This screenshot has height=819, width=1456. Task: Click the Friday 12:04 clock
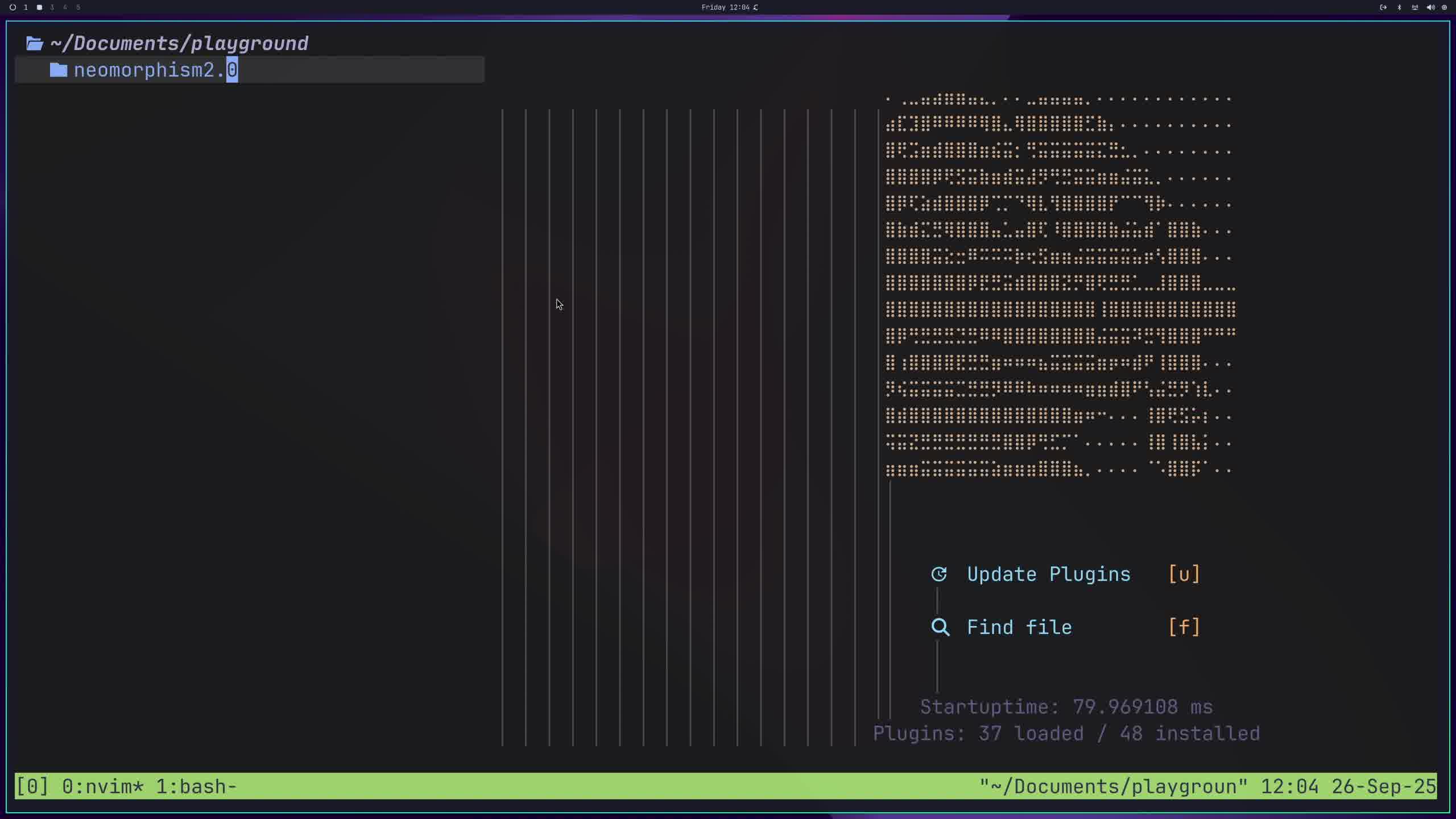726,7
